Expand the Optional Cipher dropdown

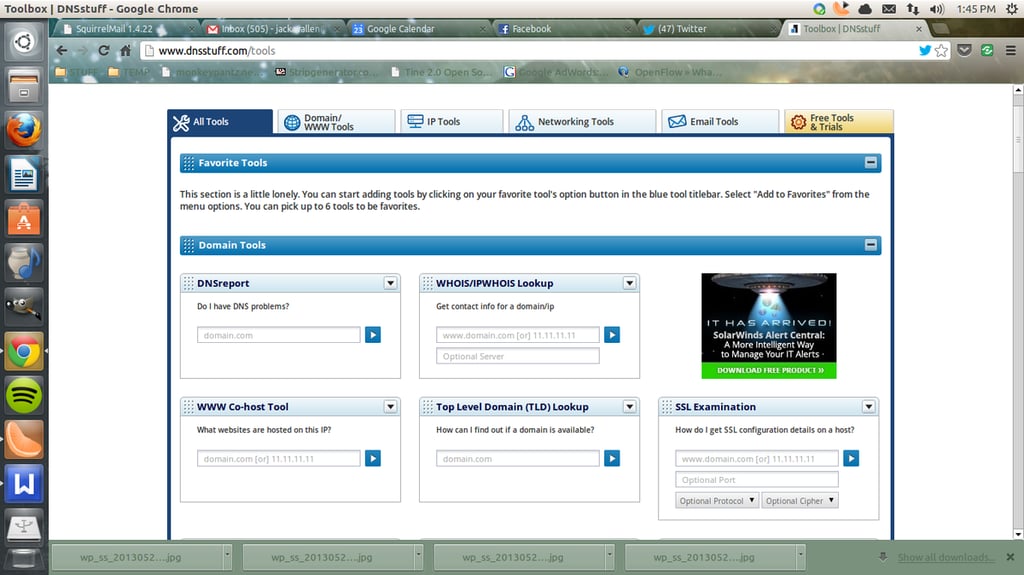(799, 501)
